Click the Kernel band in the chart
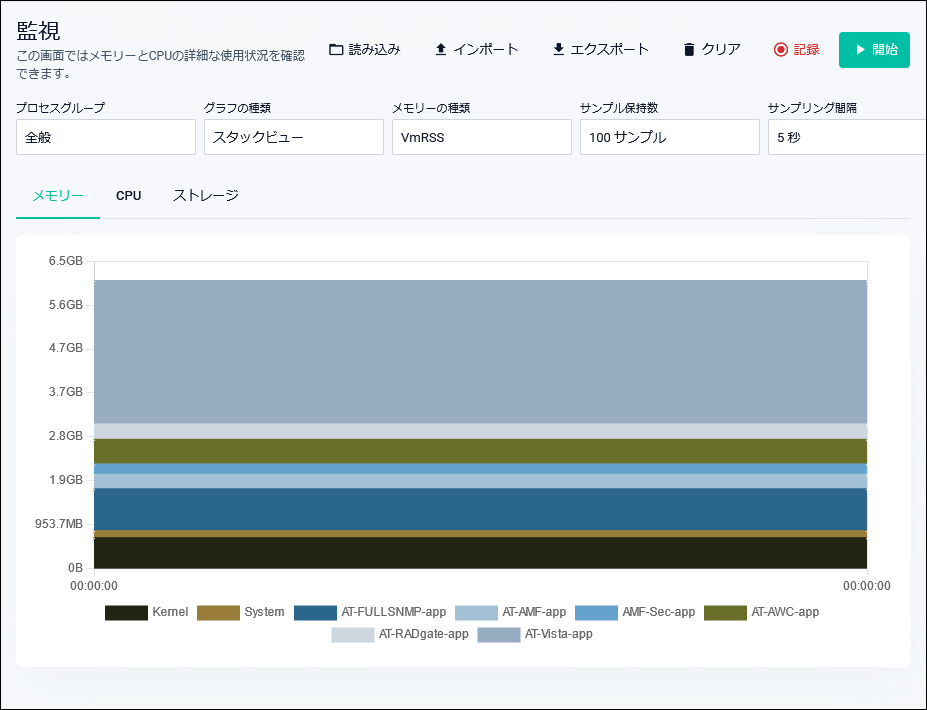The width and height of the screenshot is (927, 710). tap(481, 553)
